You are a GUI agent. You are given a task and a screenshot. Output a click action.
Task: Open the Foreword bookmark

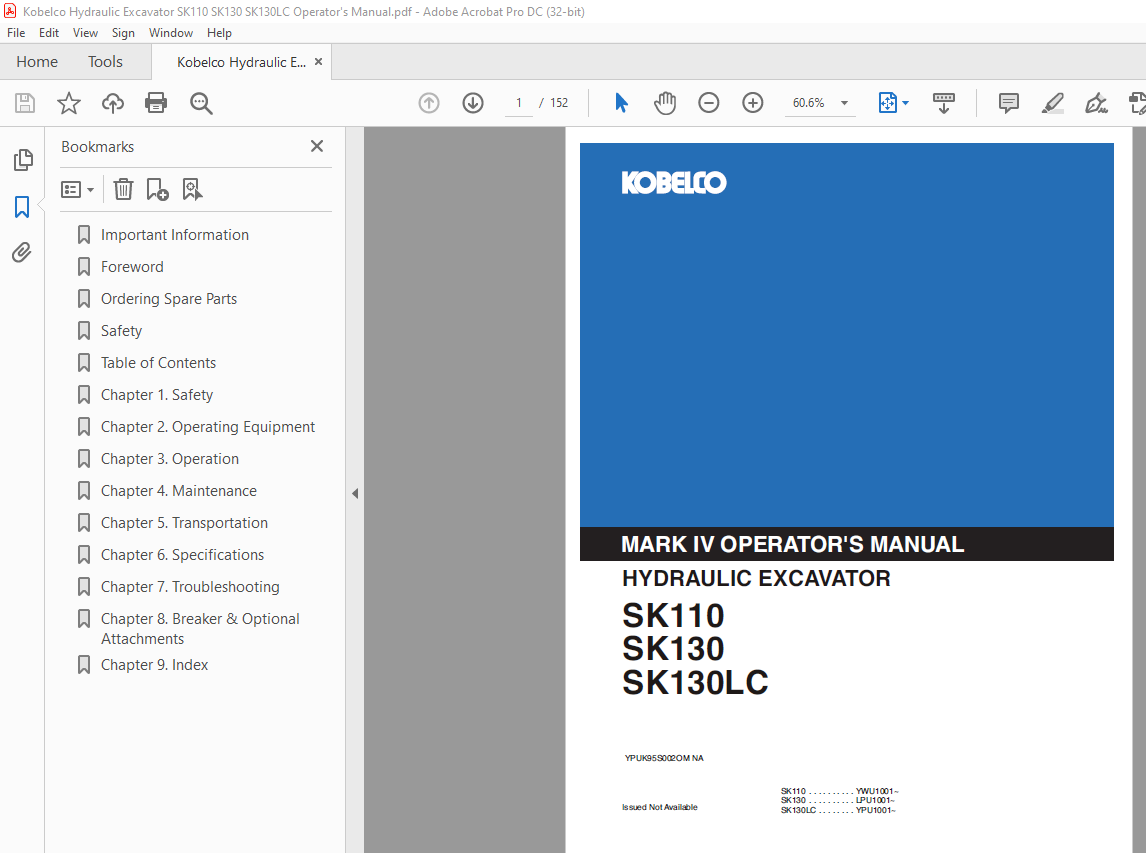pyautogui.click(x=132, y=267)
